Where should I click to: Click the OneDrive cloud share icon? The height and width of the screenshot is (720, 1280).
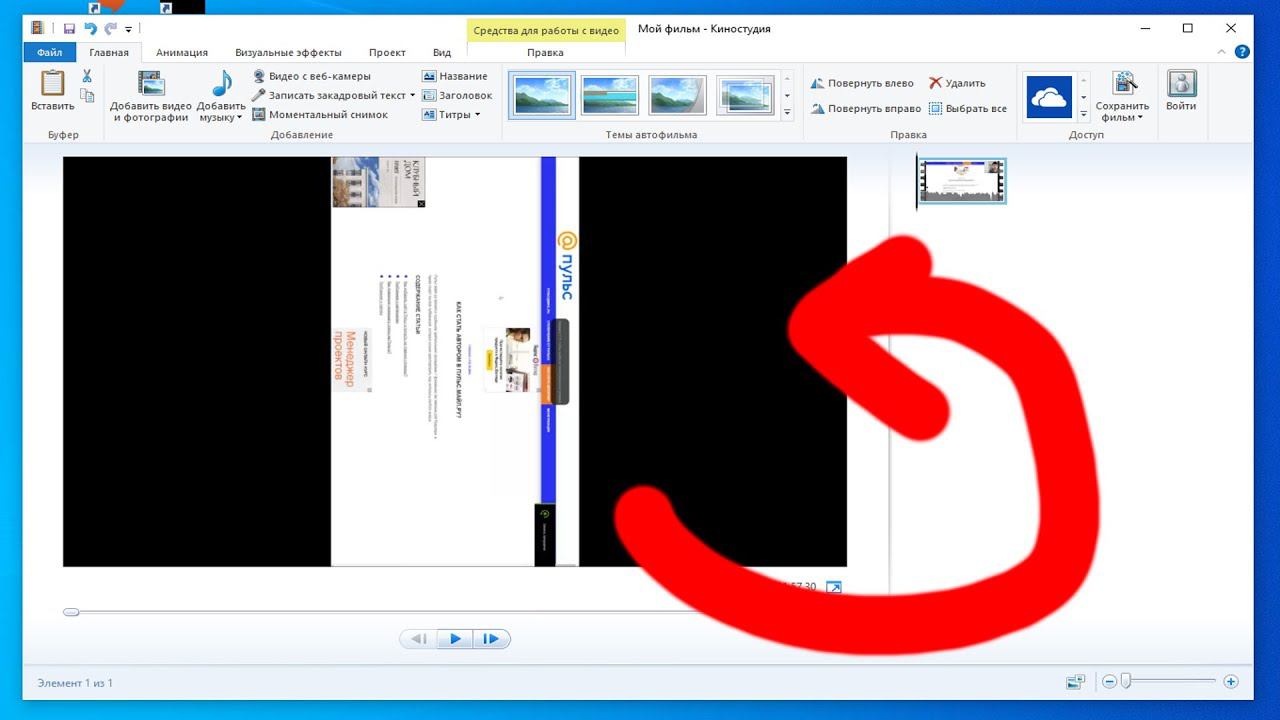coord(1049,96)
